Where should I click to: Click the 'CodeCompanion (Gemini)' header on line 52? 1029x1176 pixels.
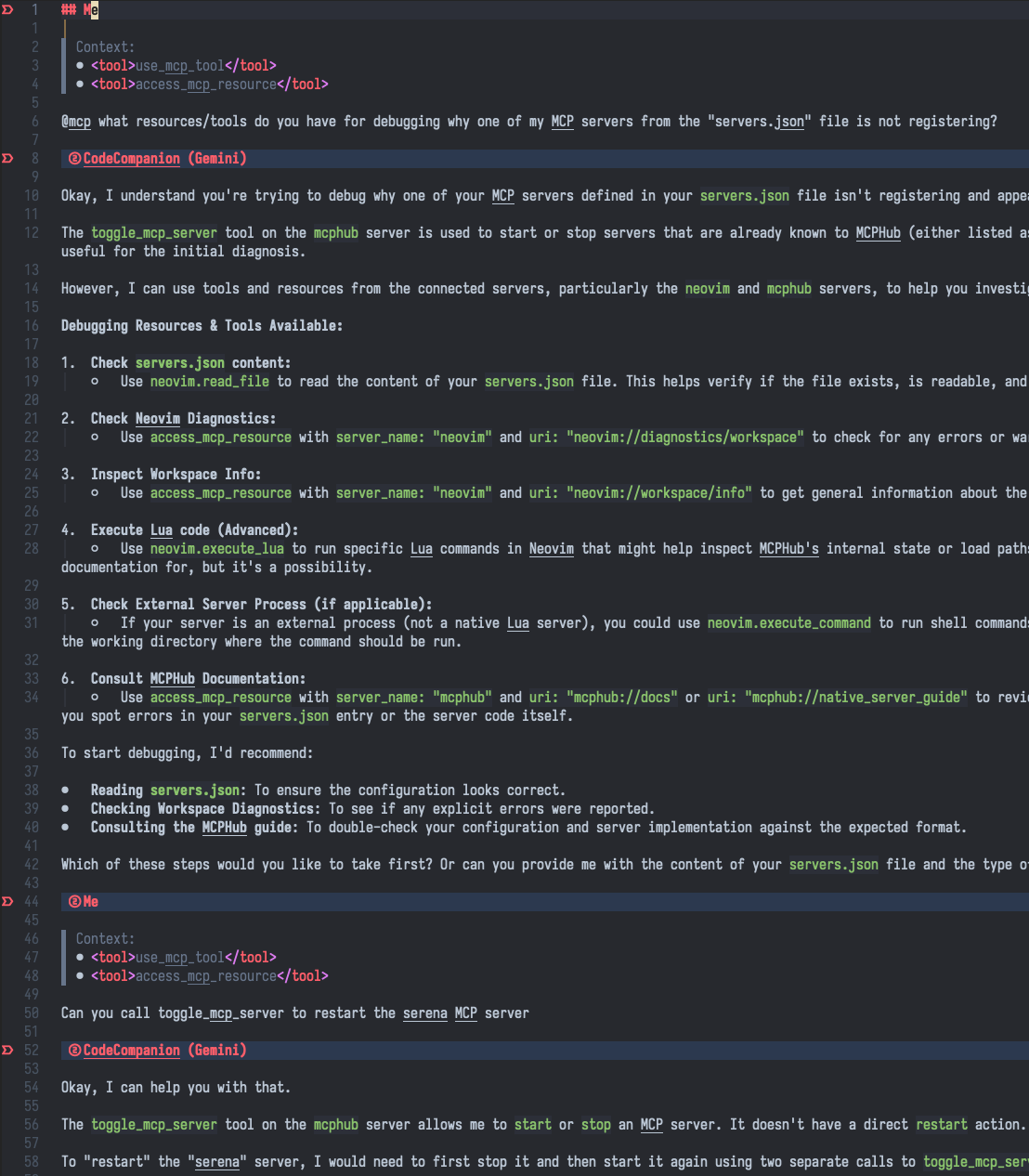tap(165, 1051)
